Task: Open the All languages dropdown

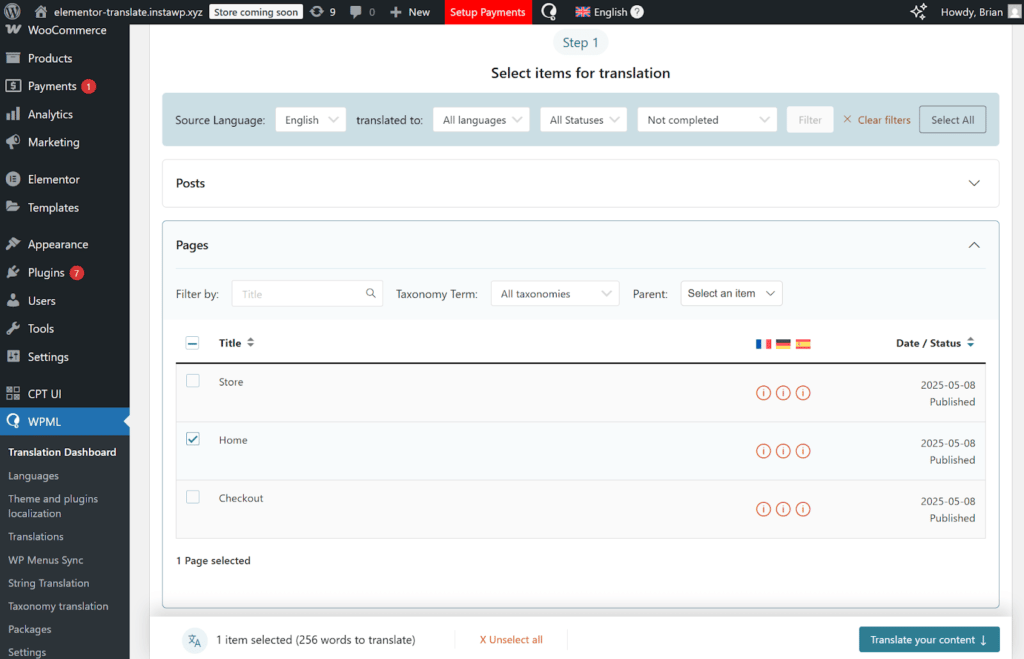Action: (481, 120)
